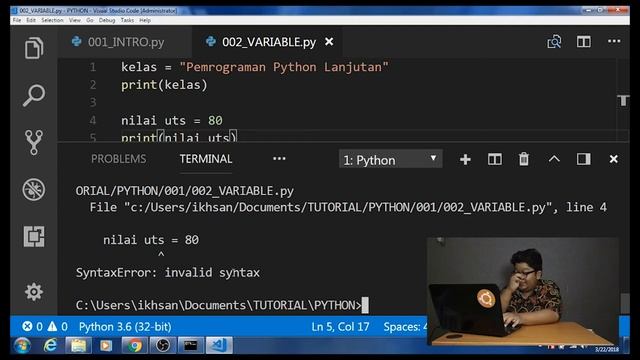
Task: Create a new terminal with plus icon
Action: point(465,159)
